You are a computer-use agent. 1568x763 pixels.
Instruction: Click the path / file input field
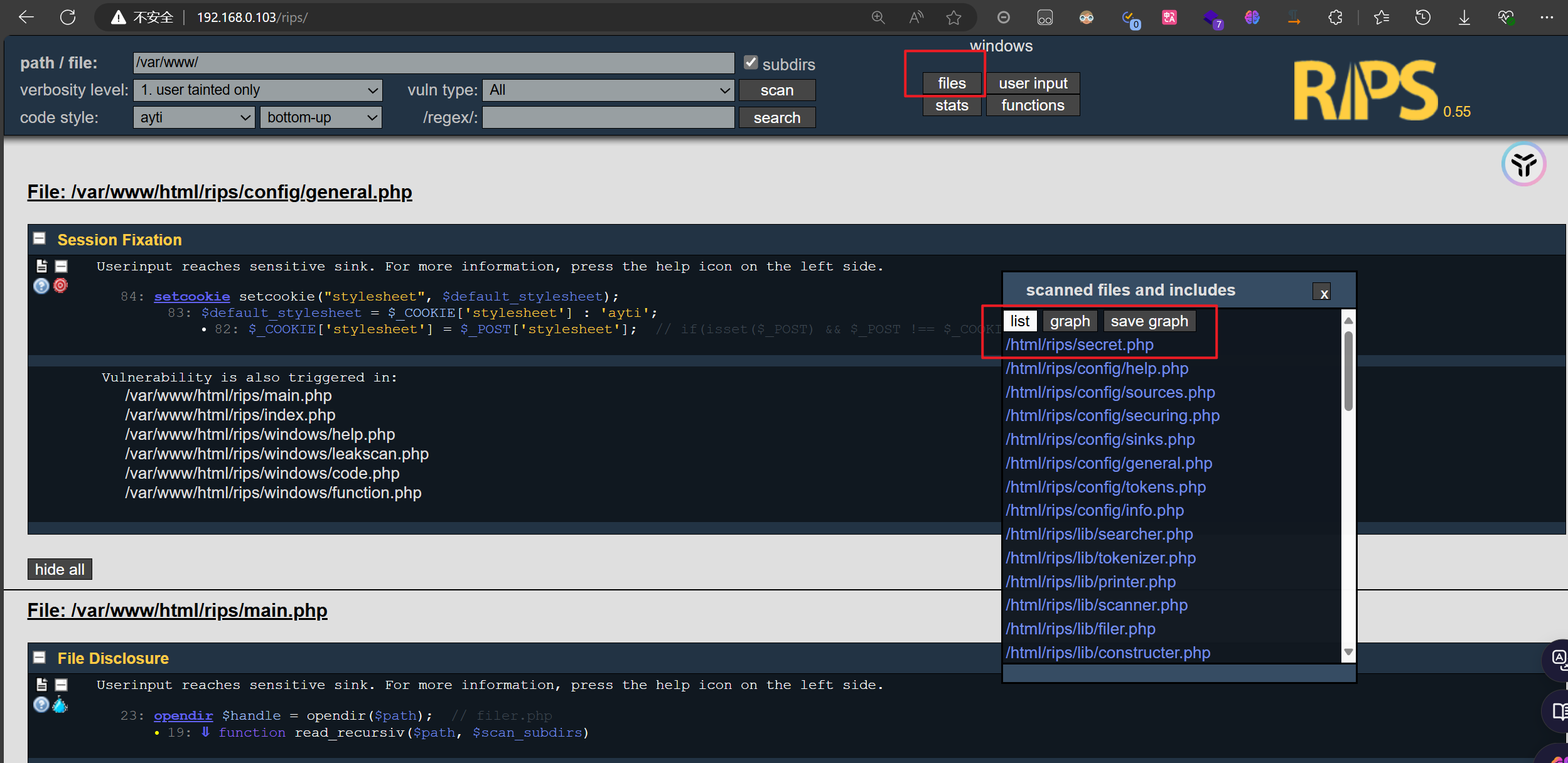click(x=434, y=62)
